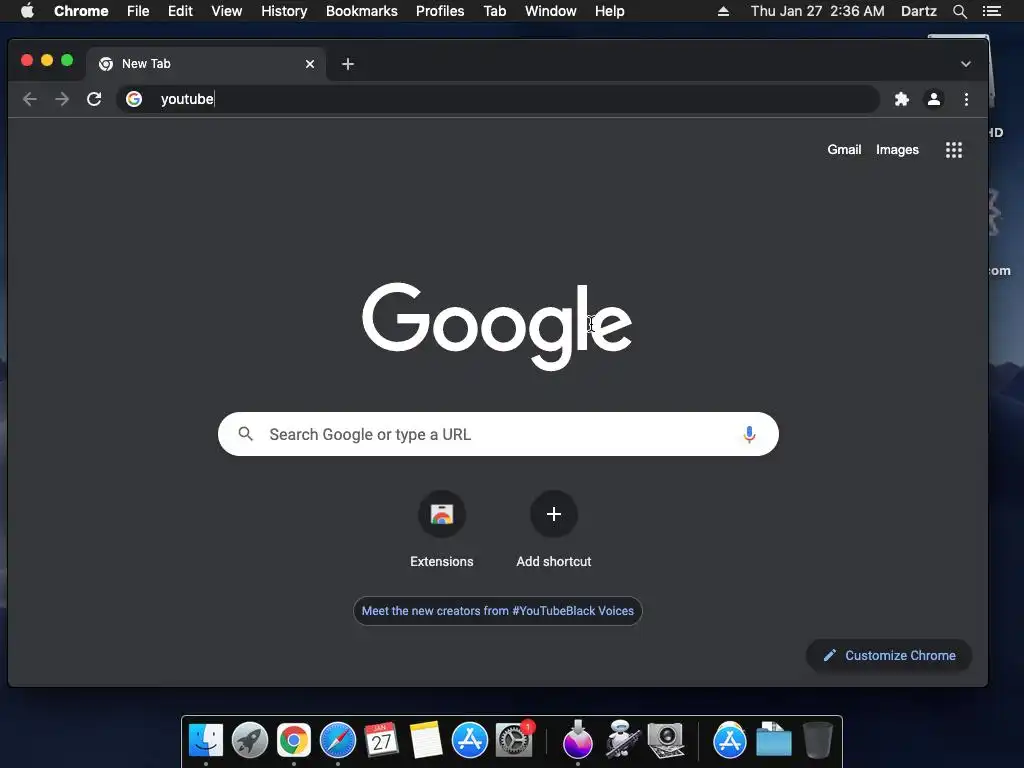Reload the current page
The height and width of the screenshot is (768, 1024).
(94, 99)
